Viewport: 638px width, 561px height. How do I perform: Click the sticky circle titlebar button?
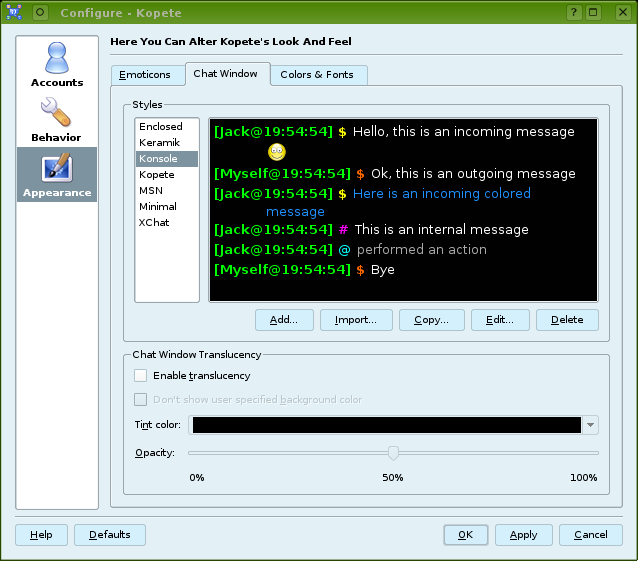(x=40, y=12)
